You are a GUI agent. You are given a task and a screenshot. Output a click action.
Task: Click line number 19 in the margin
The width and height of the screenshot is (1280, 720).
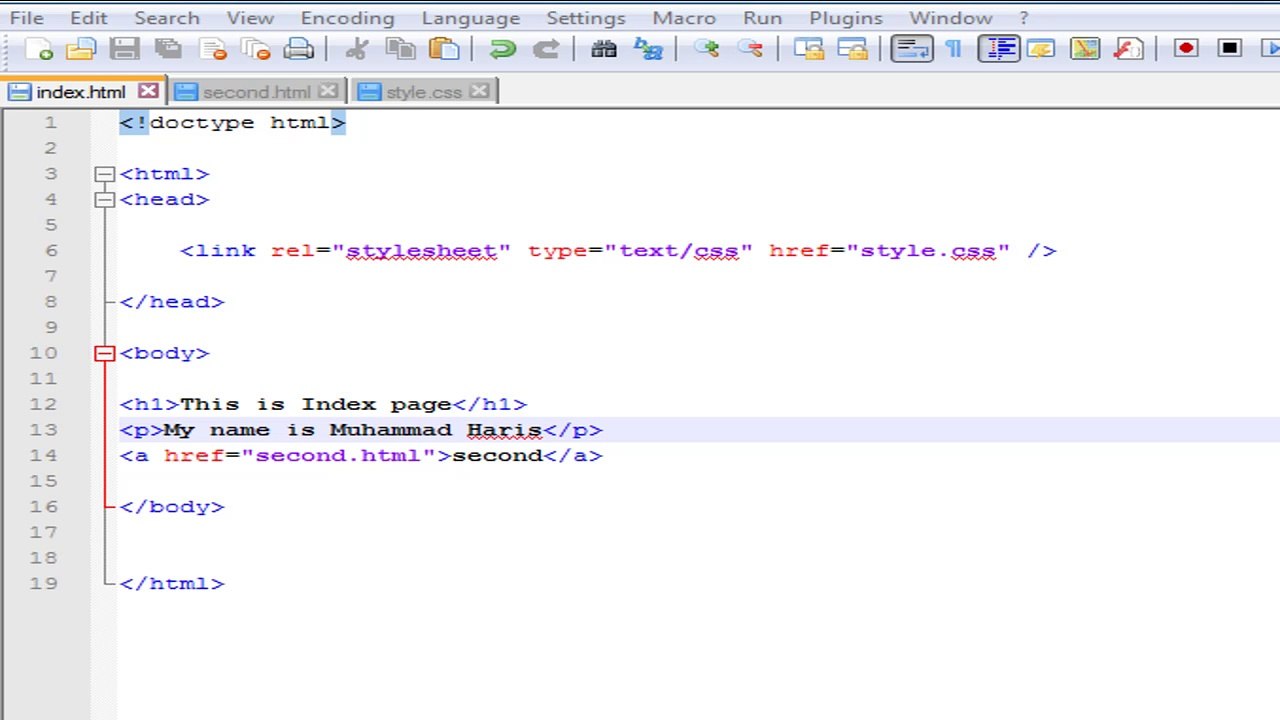(x=44, y=583)
